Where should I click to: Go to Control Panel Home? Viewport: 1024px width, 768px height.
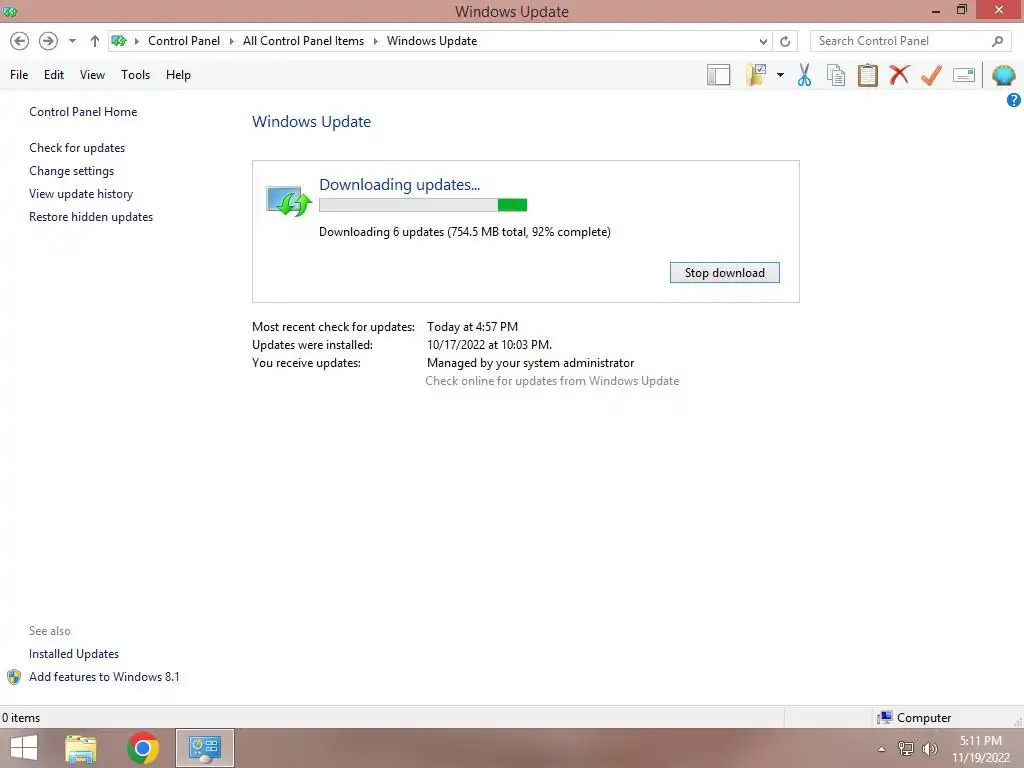(83, 112)
